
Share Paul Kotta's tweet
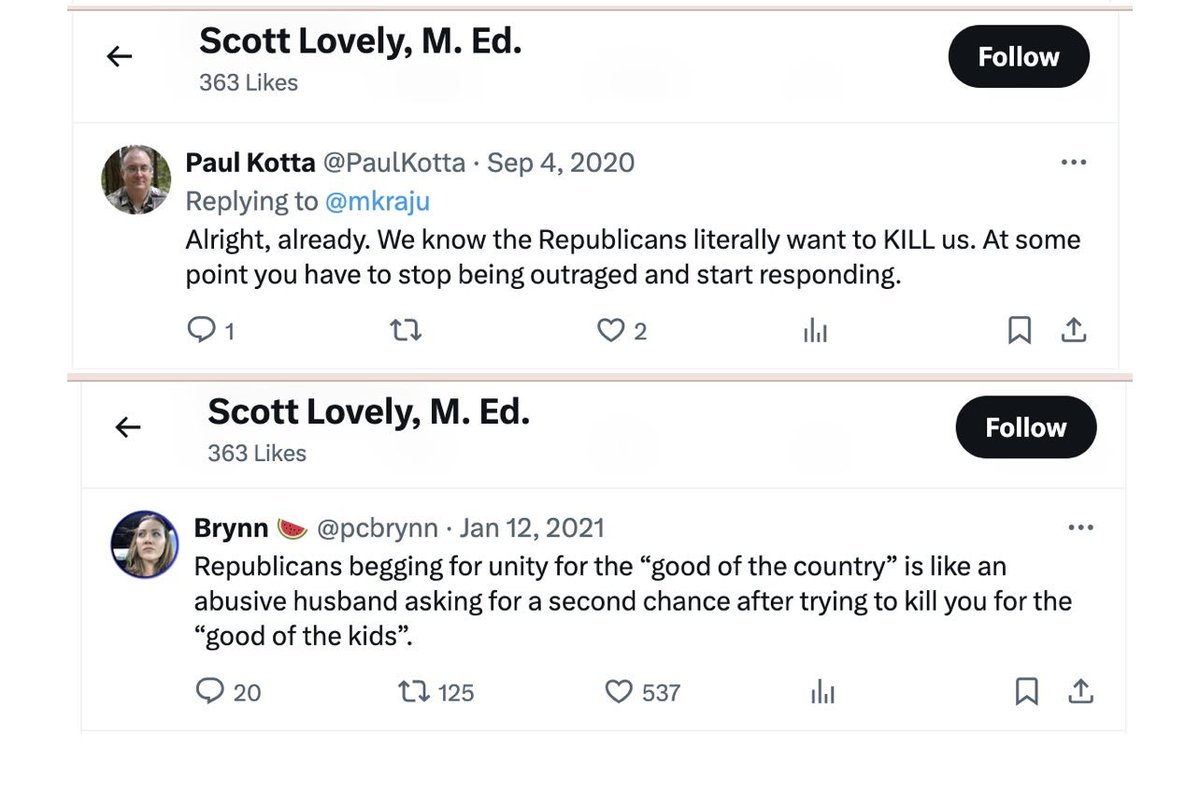(1073, 330)
